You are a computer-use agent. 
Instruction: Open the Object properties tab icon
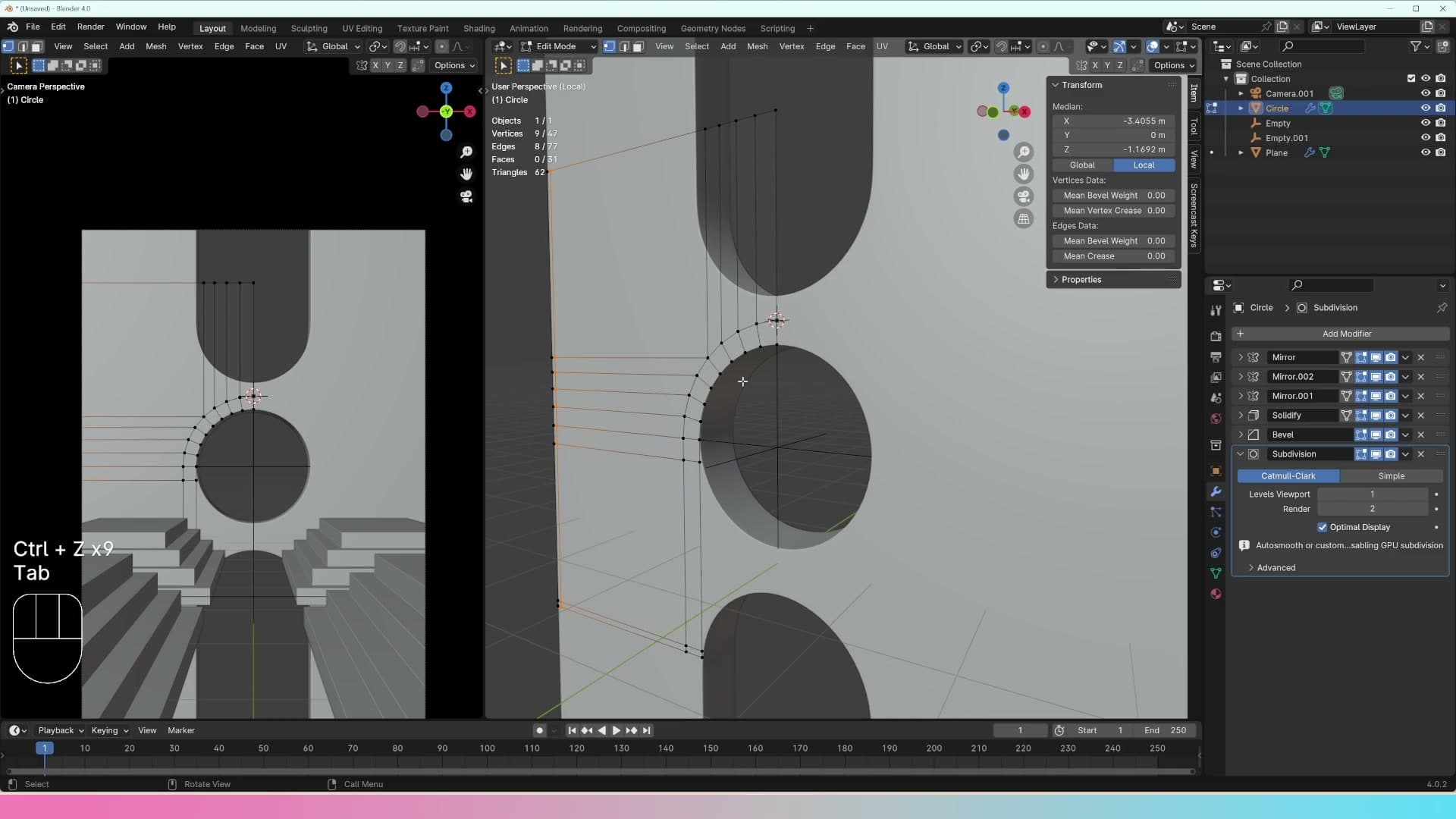(1216, 471)
